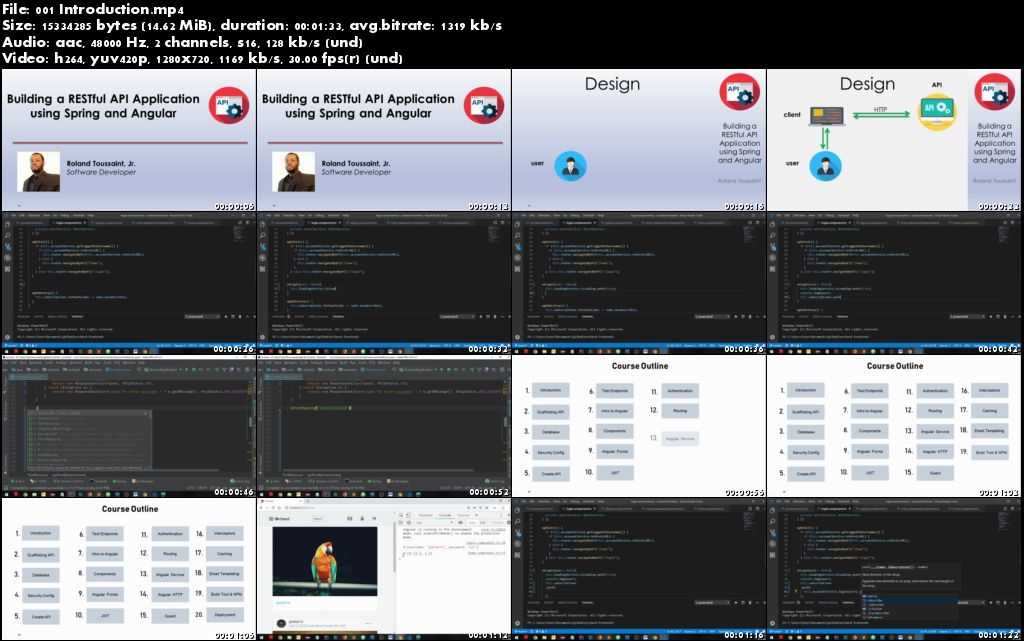Click 'Course Outline' heading in 00:01:06 frame

tap(130, 509)
